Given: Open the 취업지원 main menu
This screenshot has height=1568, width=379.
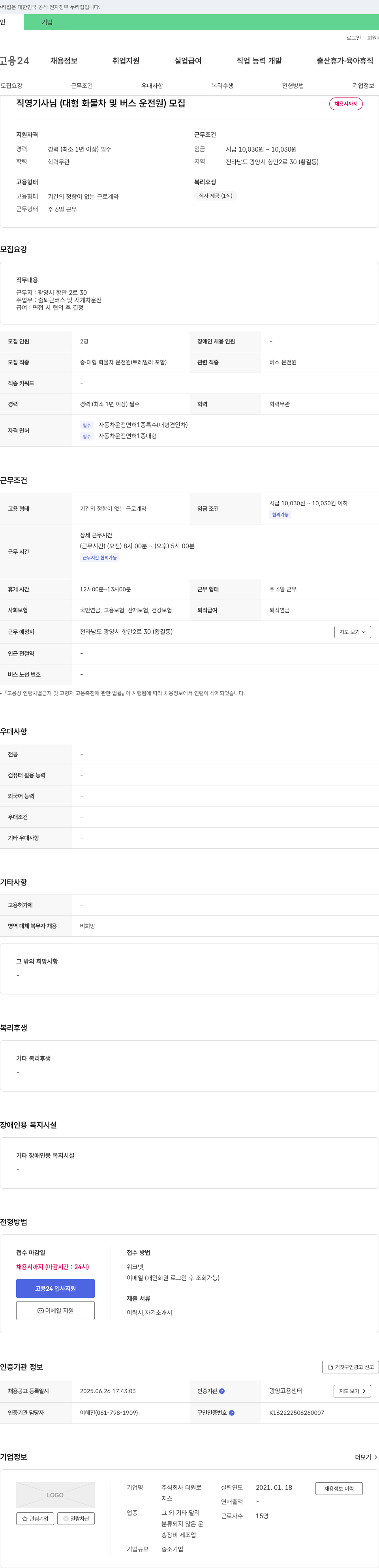Looking at the screenshot, I should 126,61.
